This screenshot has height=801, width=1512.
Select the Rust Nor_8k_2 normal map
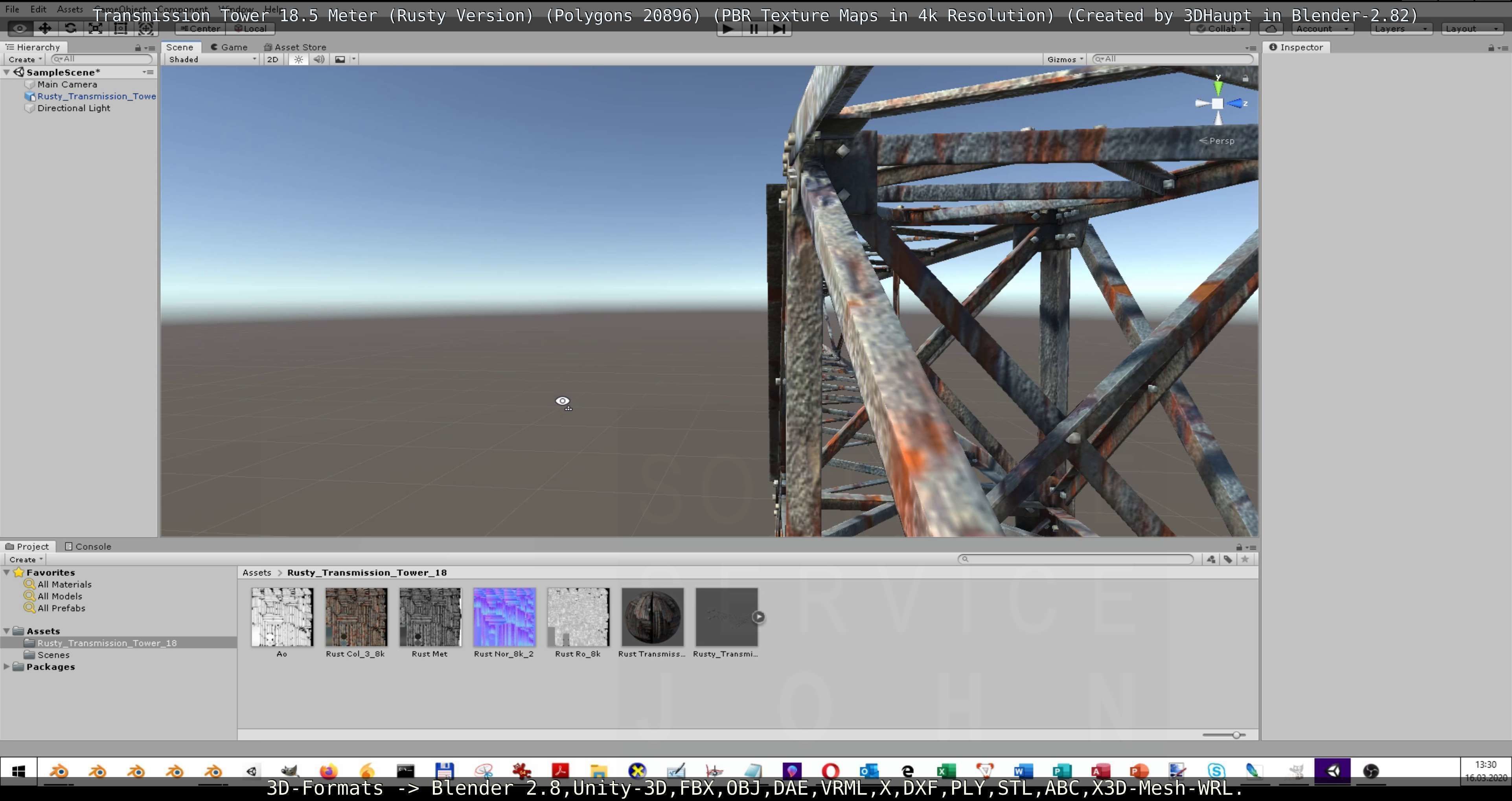click(x=504, y=617)
